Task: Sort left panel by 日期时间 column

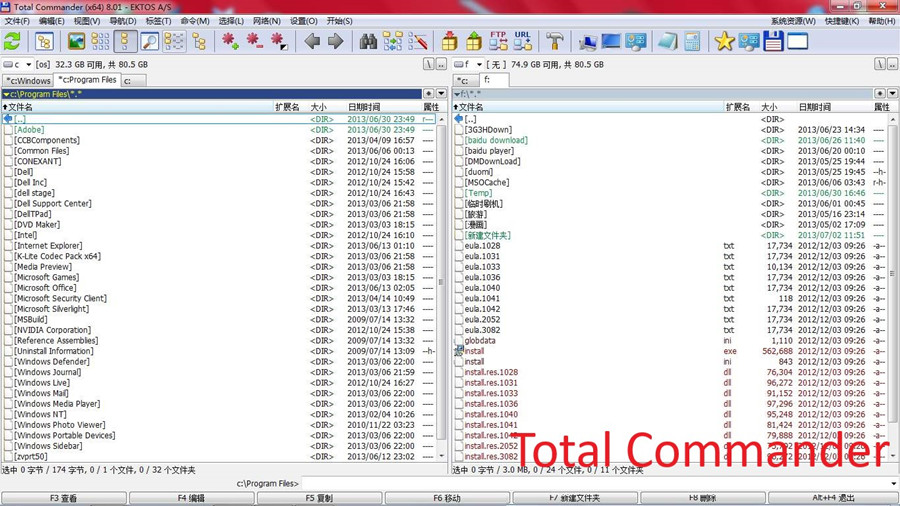Action: pyautogui.click(x=364, y=107)
